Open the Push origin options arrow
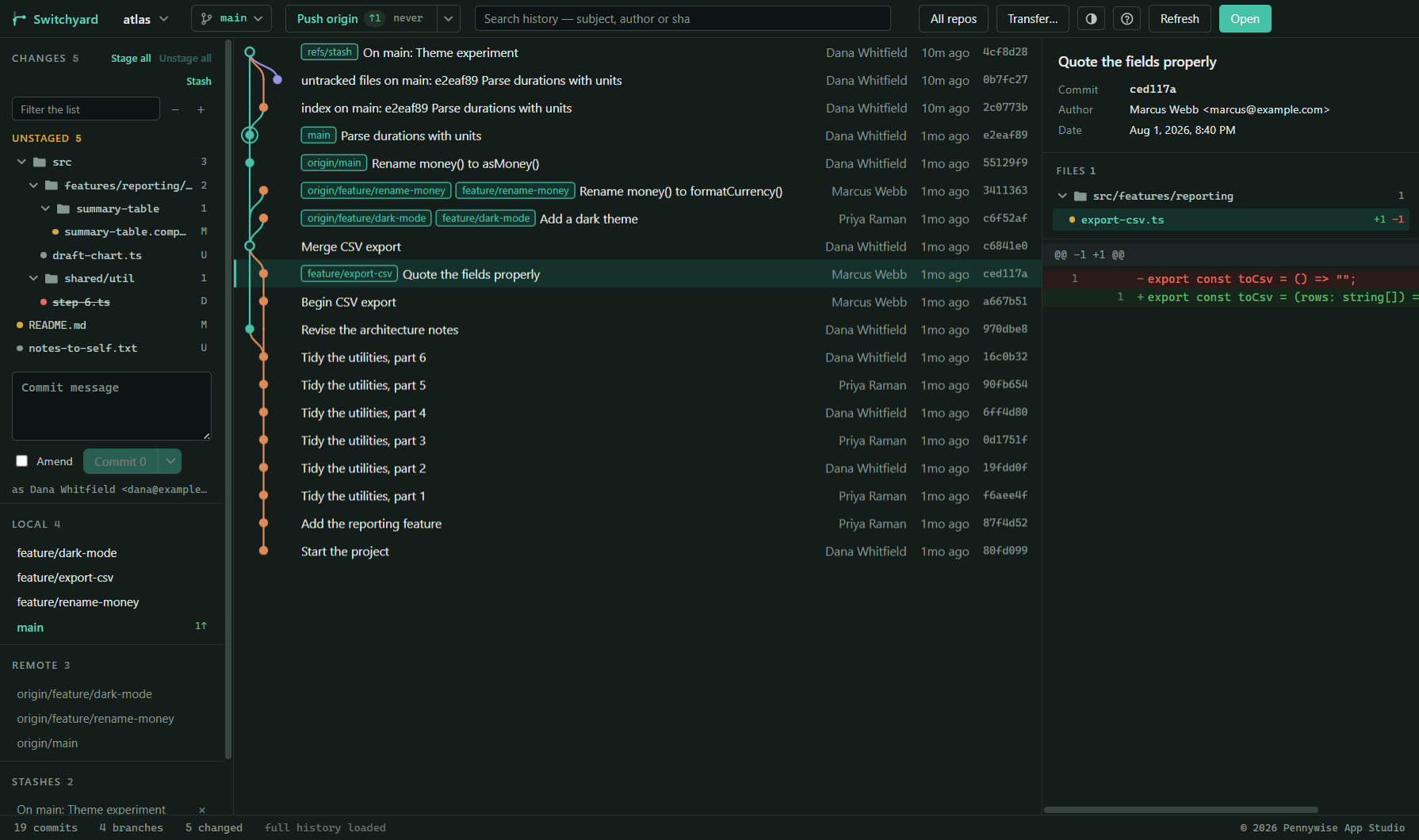Screen dimensions: 1419x840 click(449, 19)
